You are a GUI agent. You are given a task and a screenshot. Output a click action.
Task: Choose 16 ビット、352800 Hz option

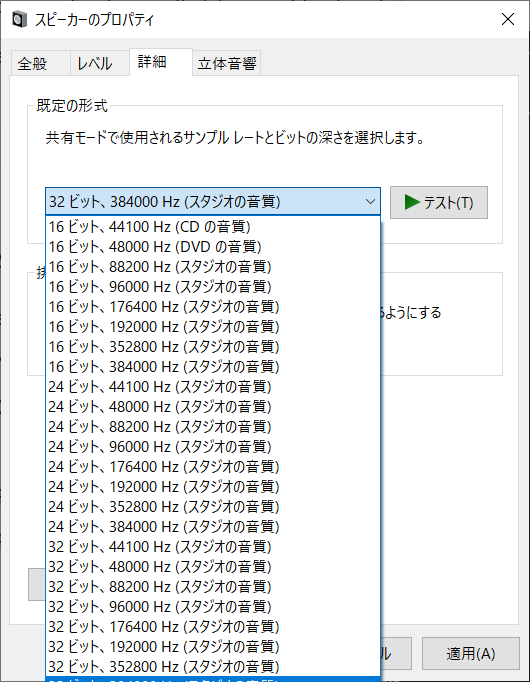213,347
